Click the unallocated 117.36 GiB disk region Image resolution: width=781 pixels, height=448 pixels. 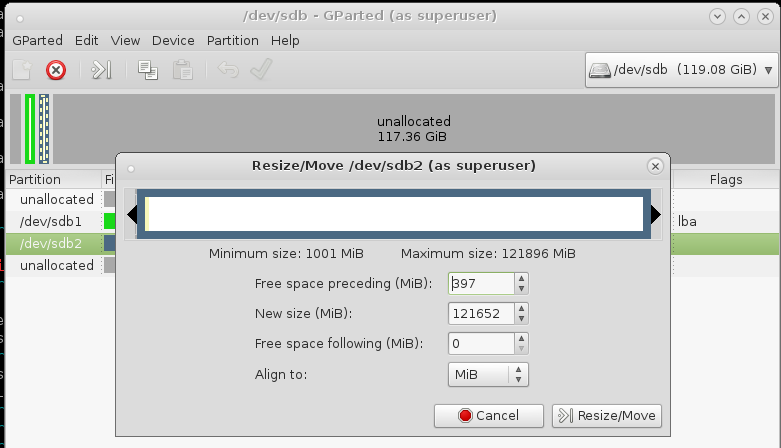pos(413,129)
